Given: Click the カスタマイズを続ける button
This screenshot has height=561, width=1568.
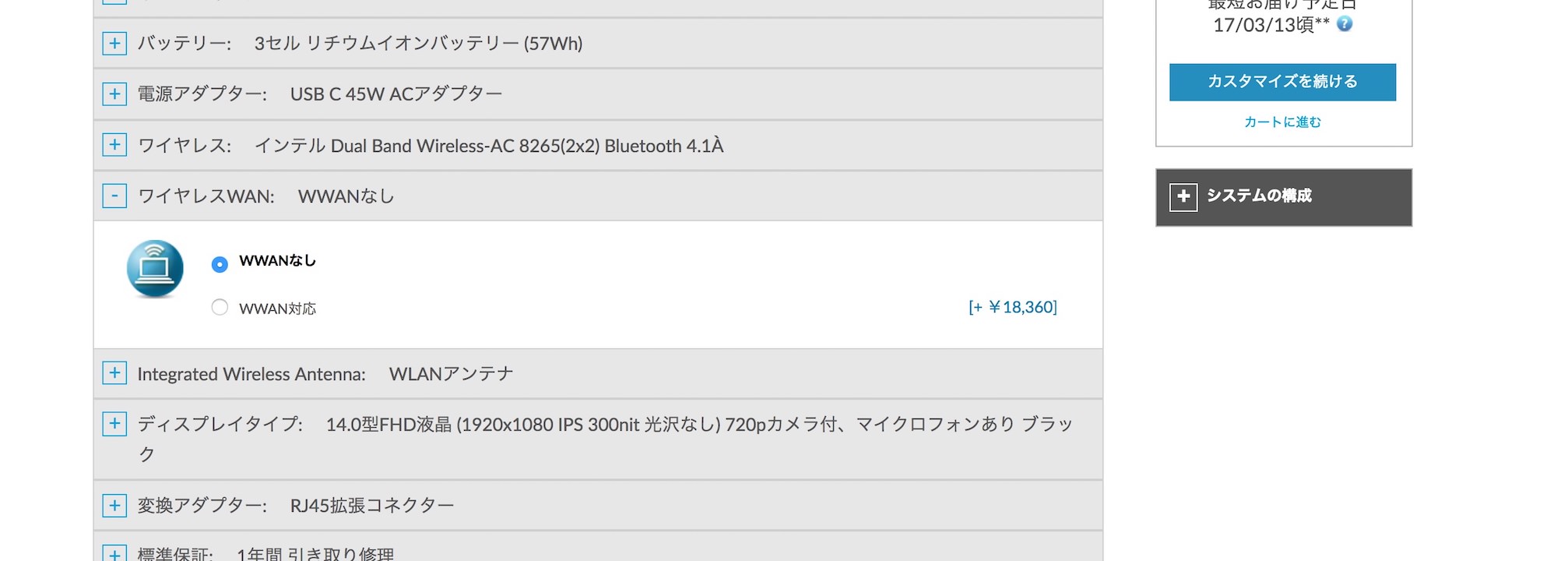Looking at the screenshot, I should (x=1282, y=82).
